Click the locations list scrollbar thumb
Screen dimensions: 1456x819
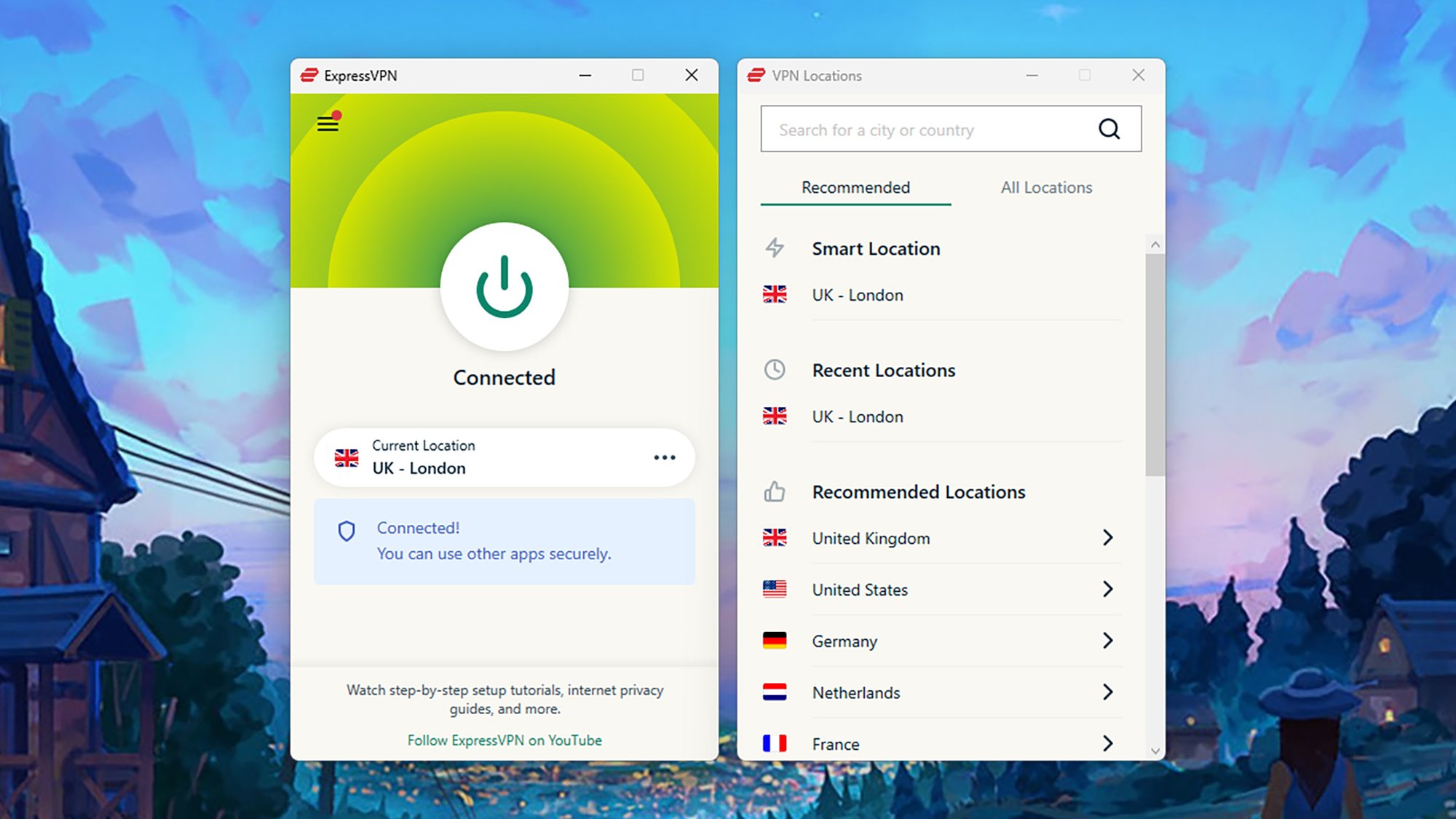click(1155, 365)
